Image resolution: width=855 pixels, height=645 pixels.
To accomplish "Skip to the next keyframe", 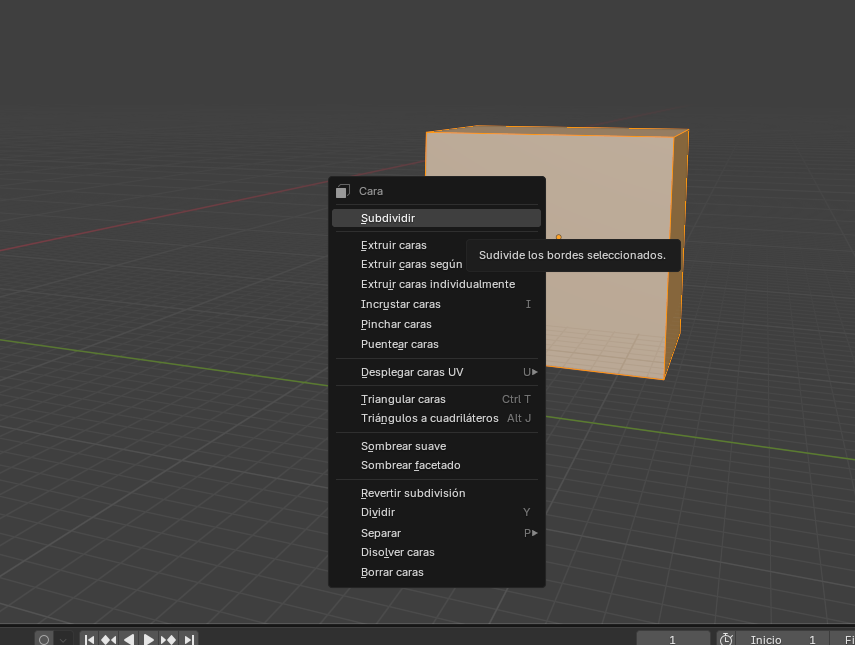I will [168, 639].
